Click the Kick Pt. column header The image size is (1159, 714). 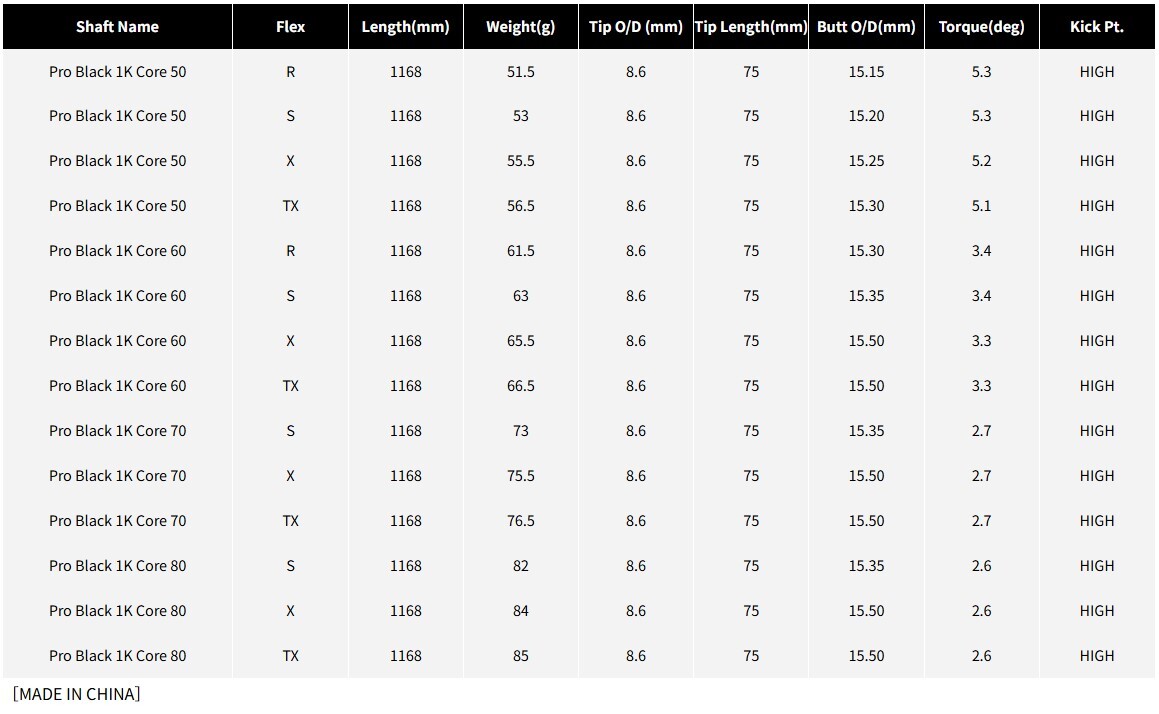click(1096, 27)
